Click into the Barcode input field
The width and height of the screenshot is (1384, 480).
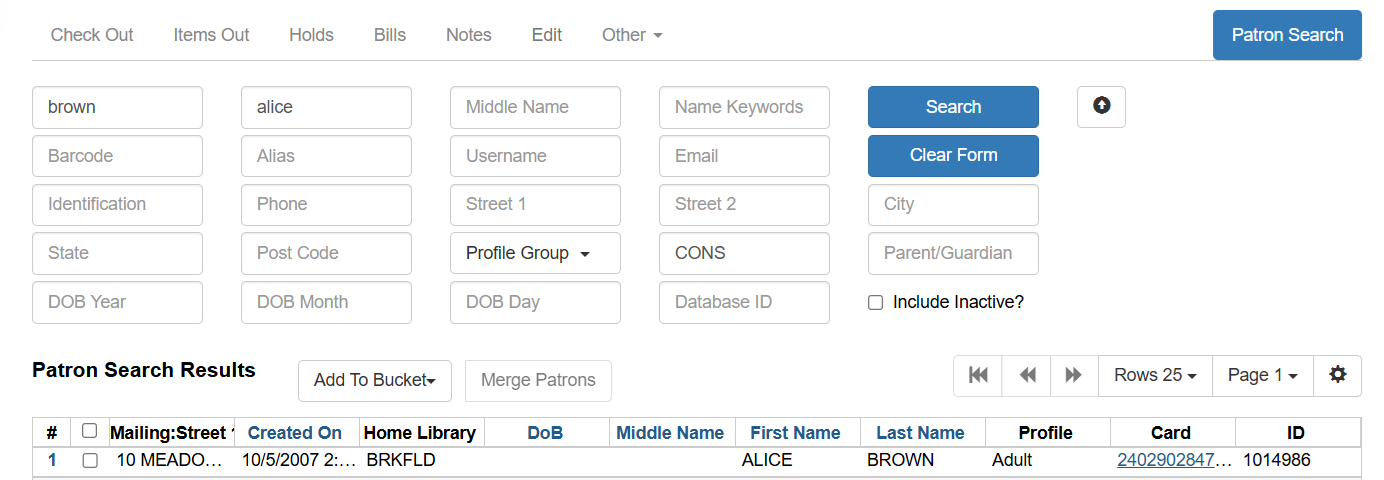point(117,156)
